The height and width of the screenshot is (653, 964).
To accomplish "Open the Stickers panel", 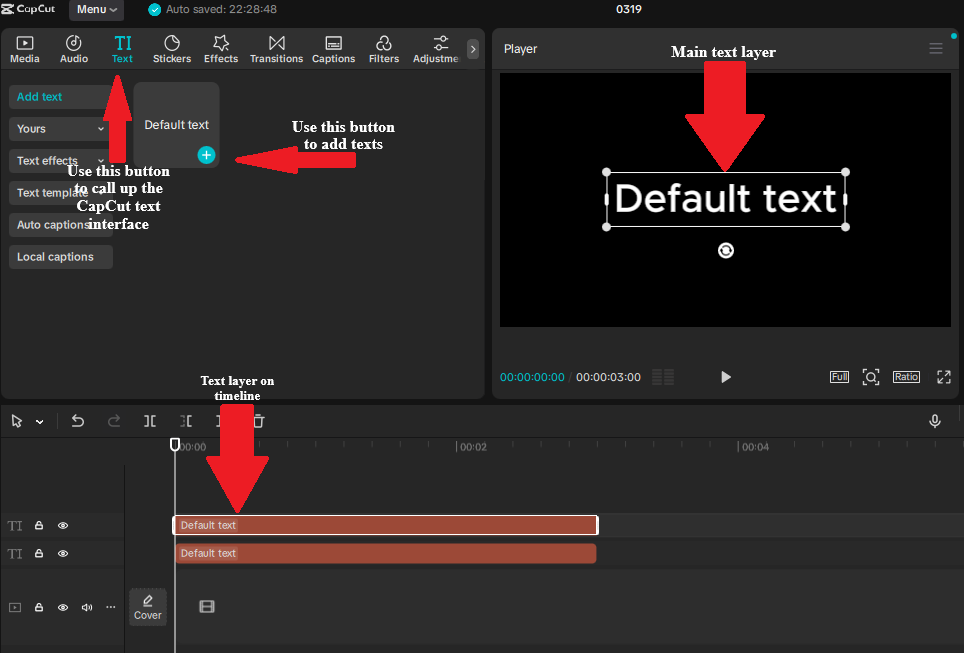I will tap(171, 47).
